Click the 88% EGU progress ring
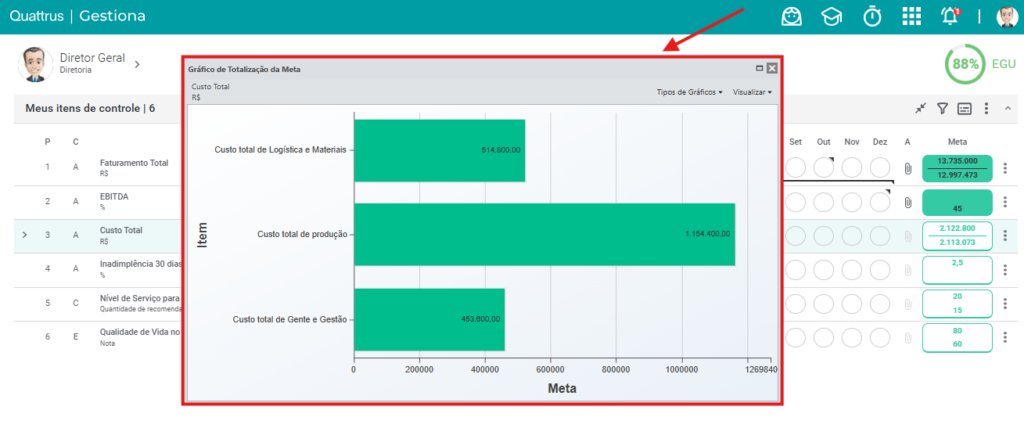 965,64
